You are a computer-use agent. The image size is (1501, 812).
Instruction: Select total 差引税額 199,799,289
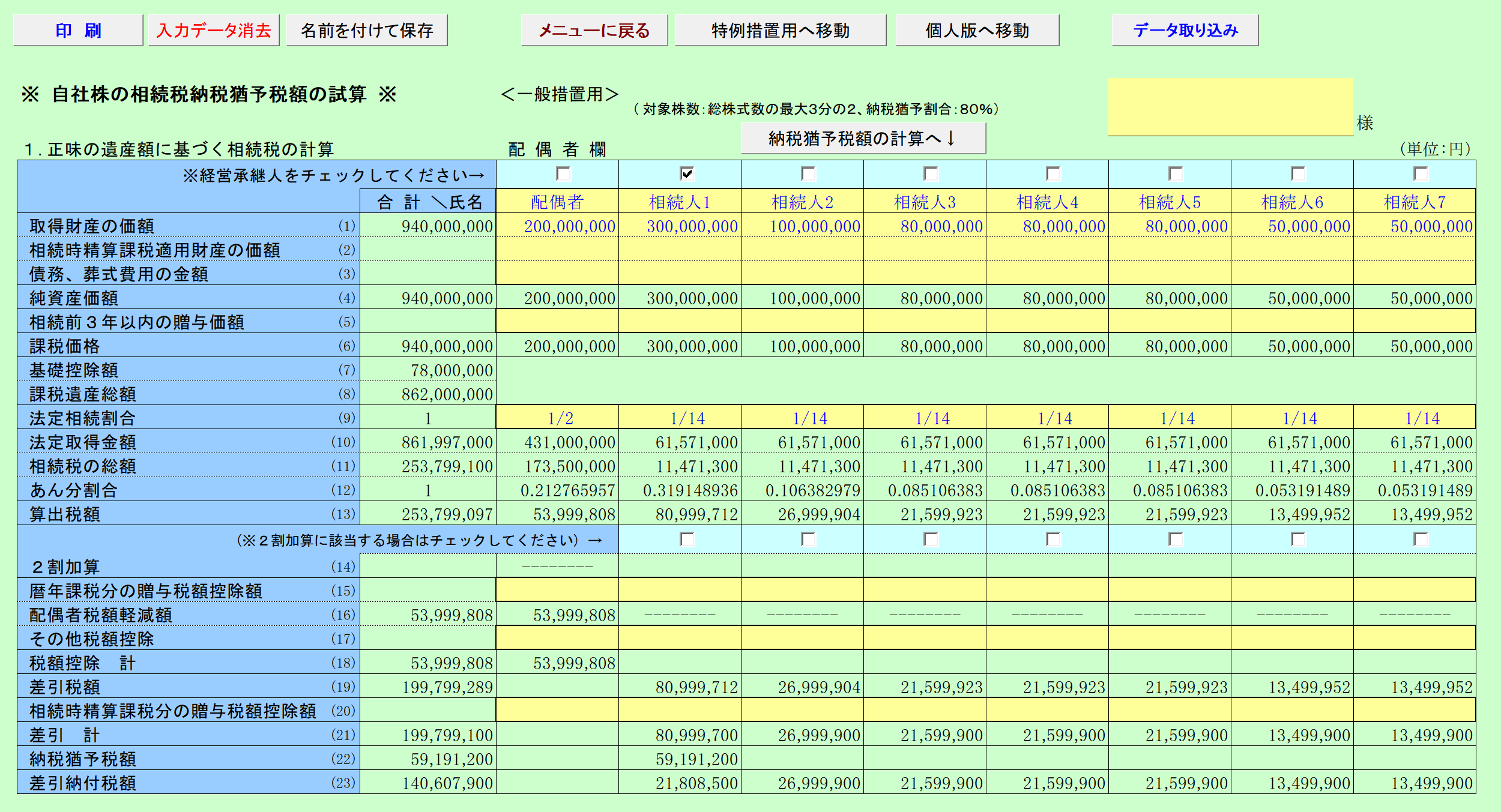pos(428,687)
